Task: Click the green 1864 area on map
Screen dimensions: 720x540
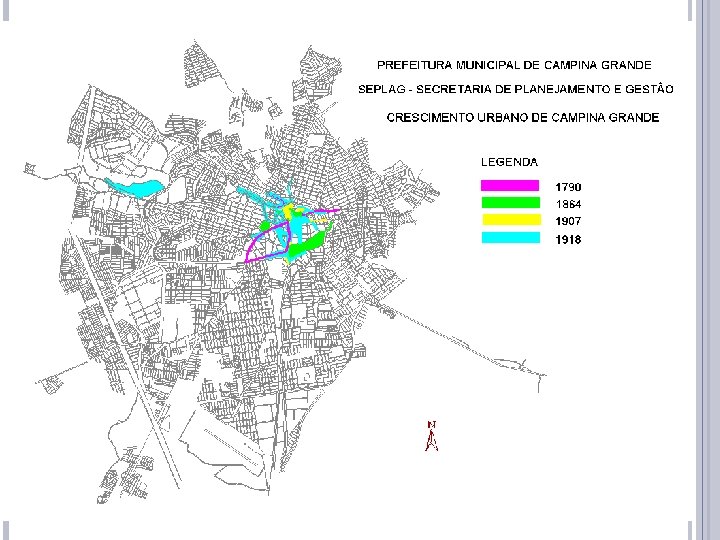Action: (305, 243)
